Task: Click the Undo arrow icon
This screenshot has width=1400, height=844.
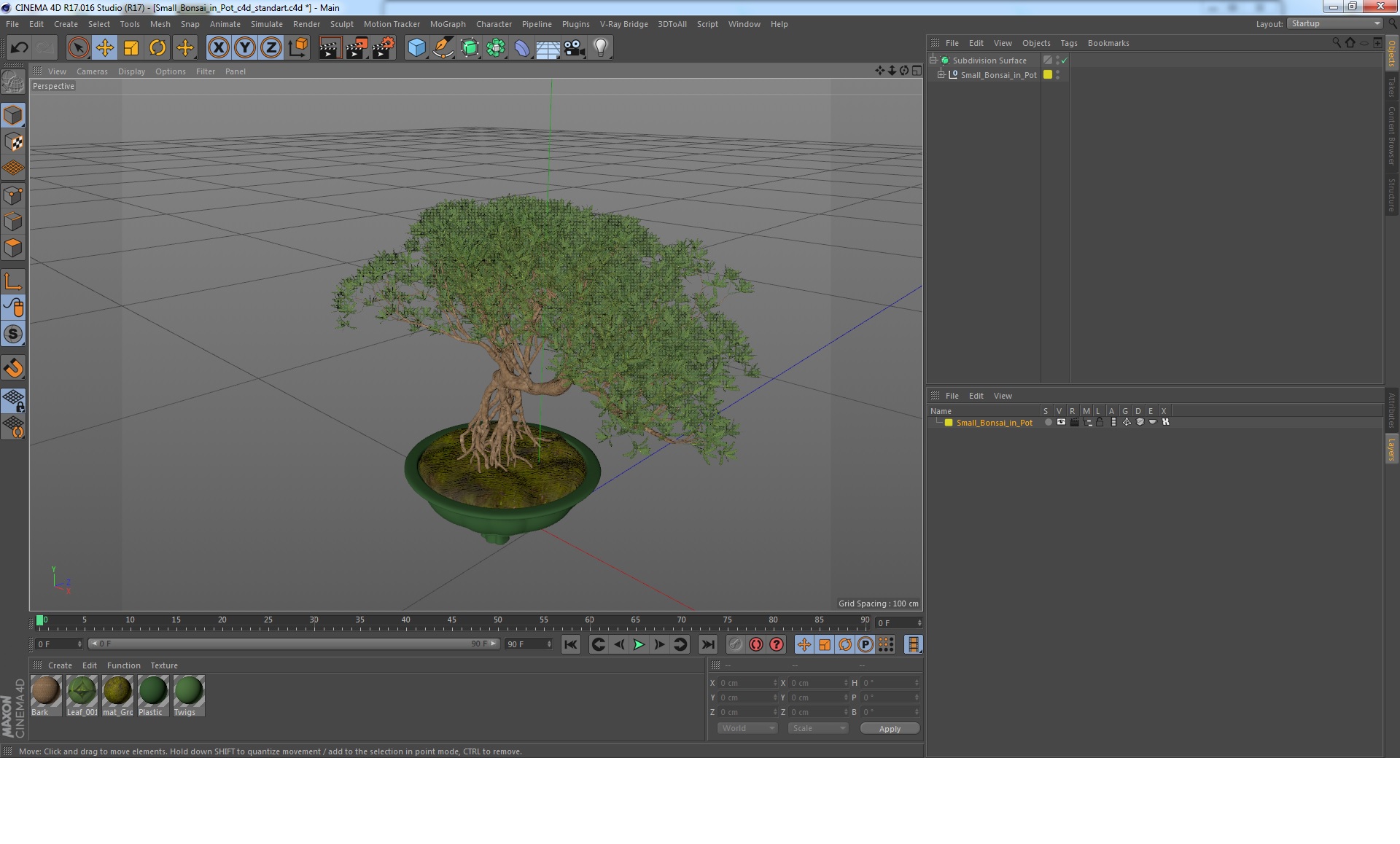Action: 19,48
